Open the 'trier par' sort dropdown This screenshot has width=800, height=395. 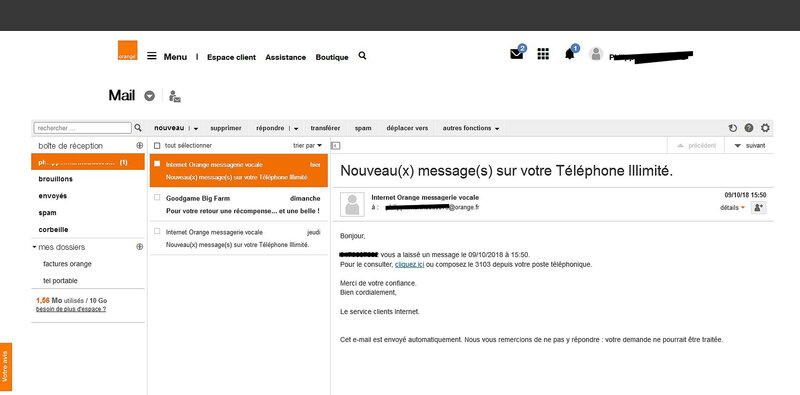(307, 145)
